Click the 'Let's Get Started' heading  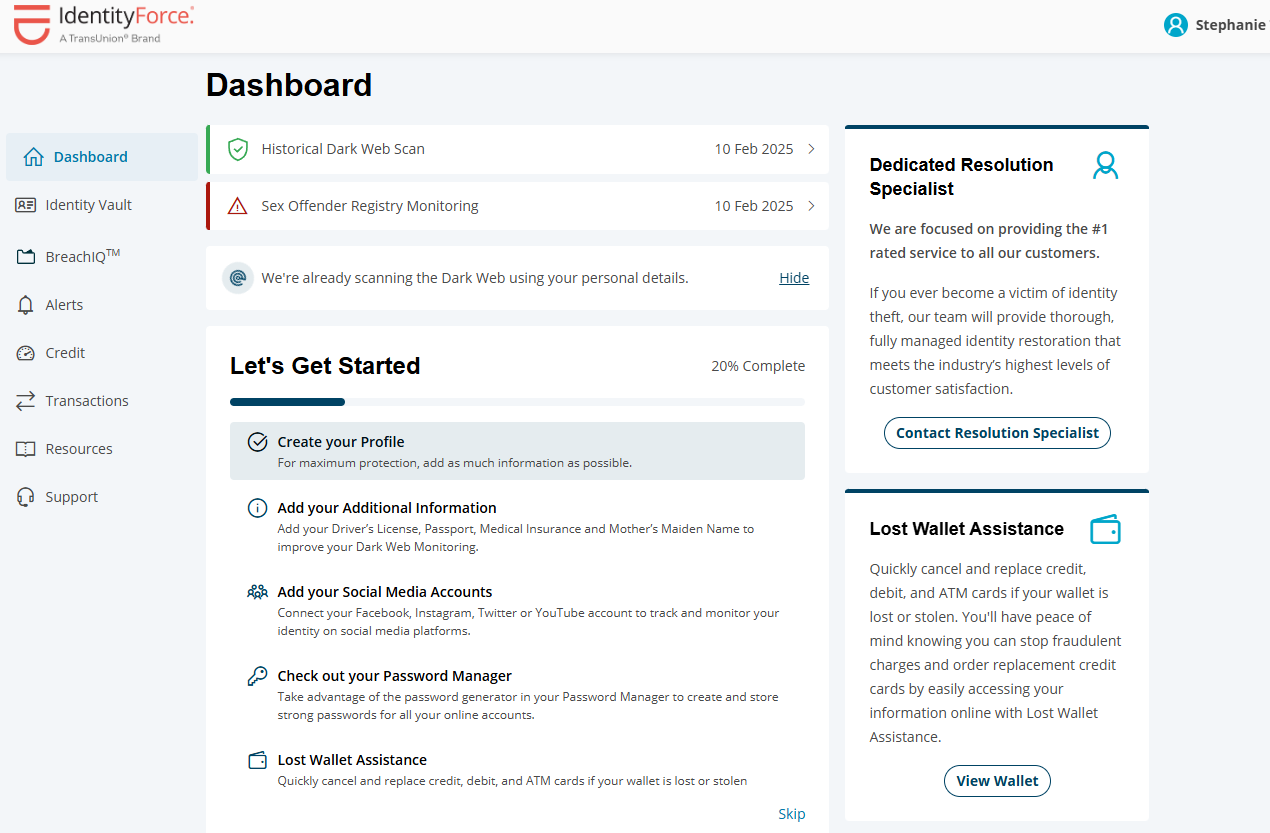(x=325, y=366)
